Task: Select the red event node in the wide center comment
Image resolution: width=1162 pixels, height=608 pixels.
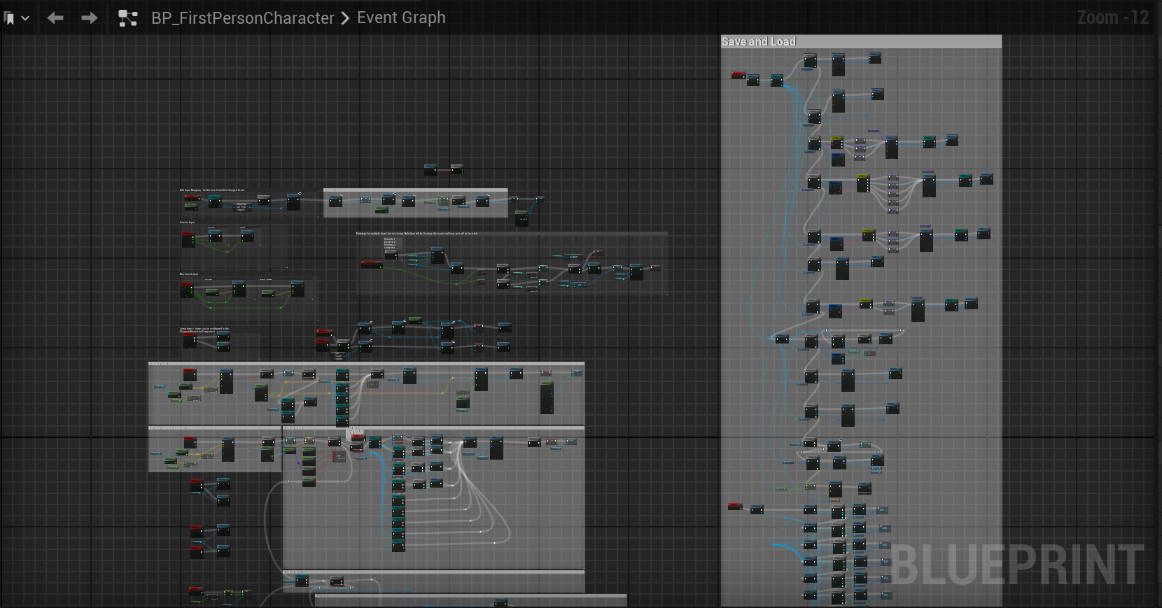Action: point(371,264)
